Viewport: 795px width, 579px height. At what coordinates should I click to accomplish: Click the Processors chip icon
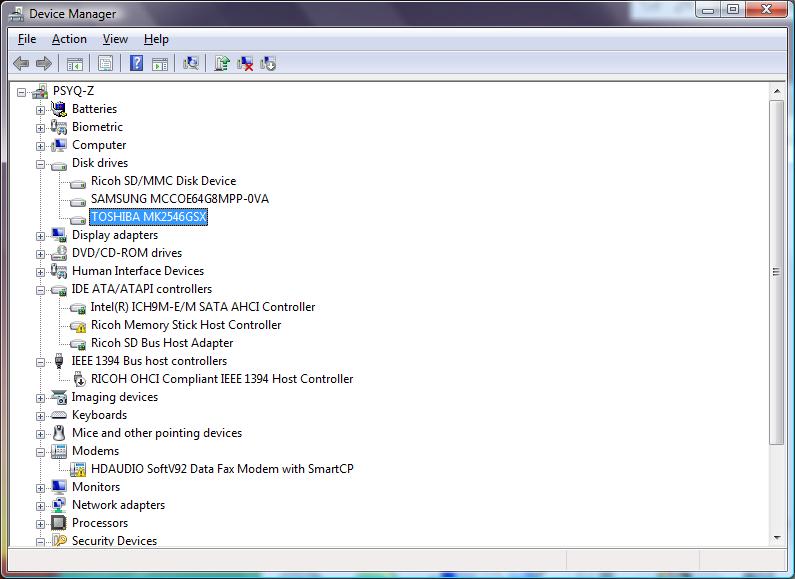coord(59,523)
